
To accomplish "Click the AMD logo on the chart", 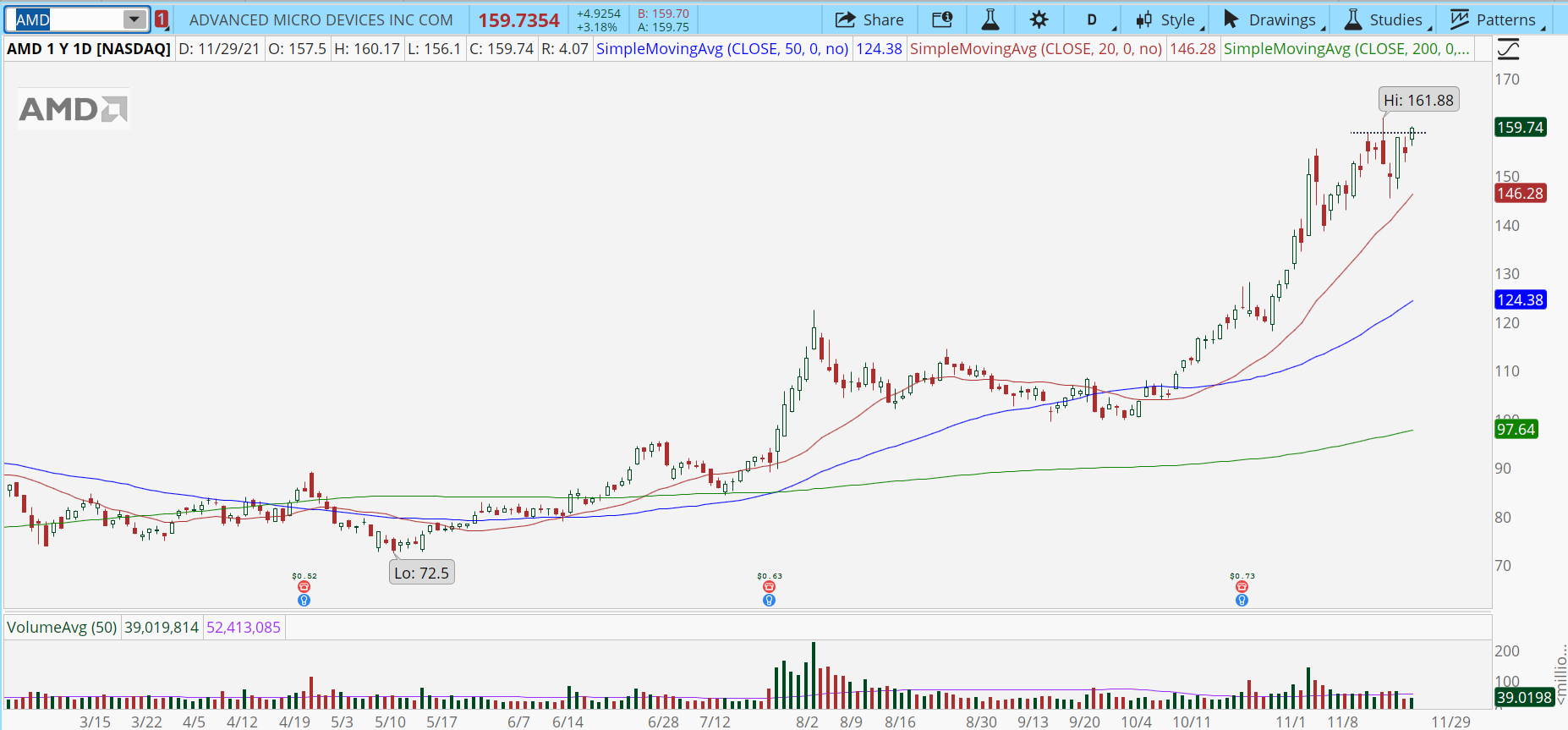I will pos(74,109).
